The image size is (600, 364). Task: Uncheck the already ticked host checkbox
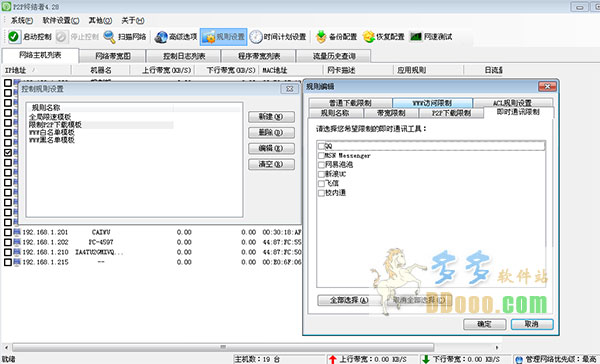8,152
